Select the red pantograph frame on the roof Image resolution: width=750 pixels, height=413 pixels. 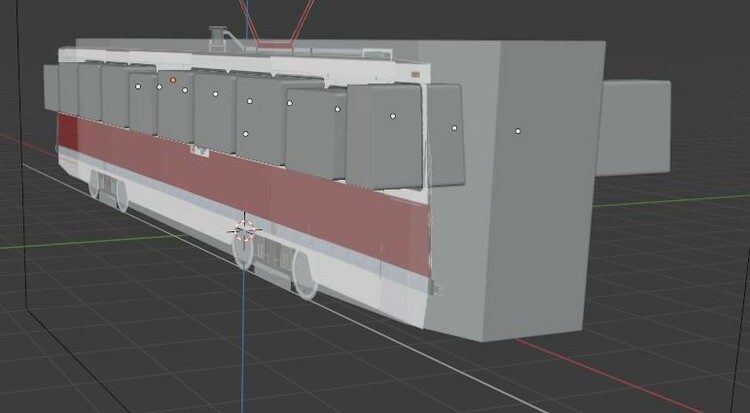click(x=276, y=24)
